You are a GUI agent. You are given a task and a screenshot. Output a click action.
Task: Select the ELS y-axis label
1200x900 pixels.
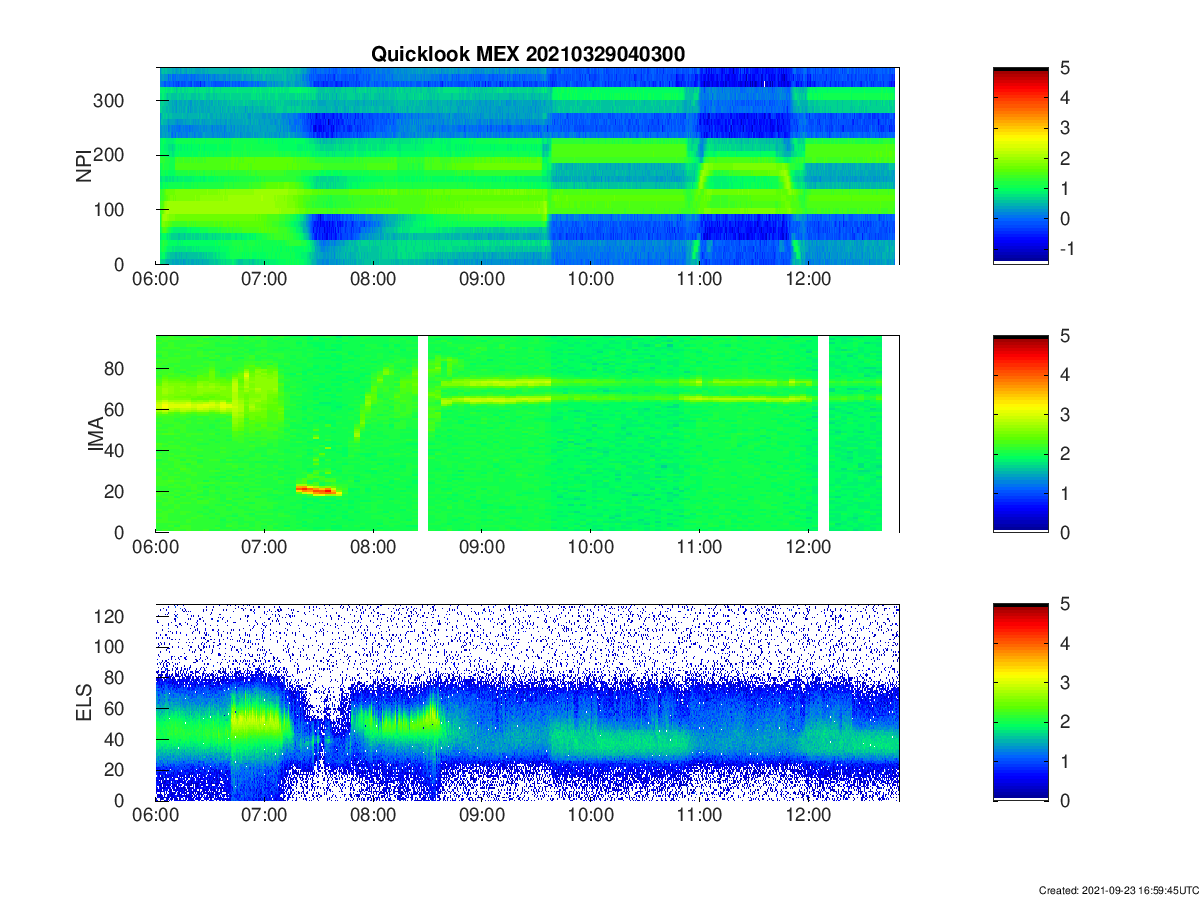point(84,702)
